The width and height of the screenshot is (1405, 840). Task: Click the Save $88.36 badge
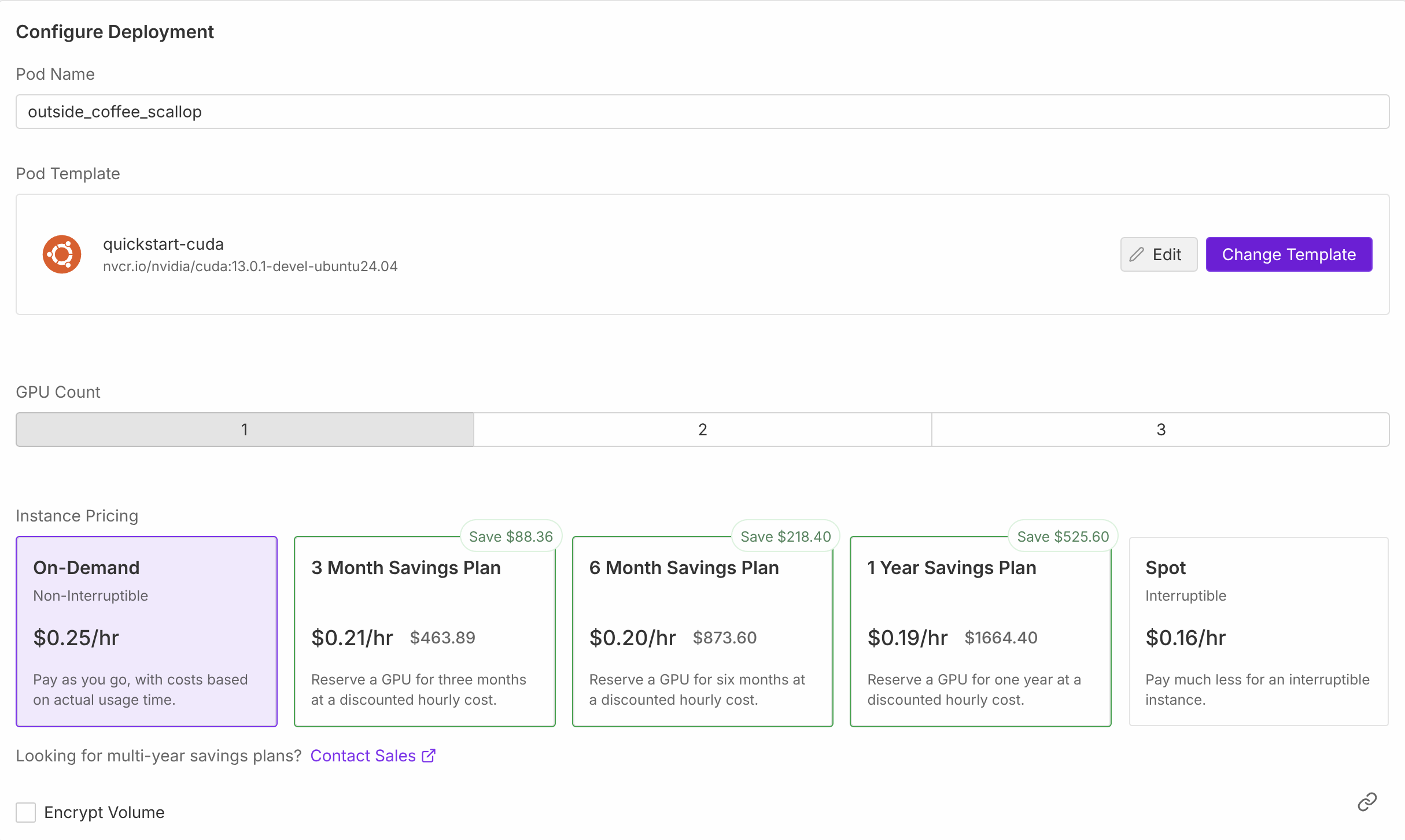coord(511,536)
